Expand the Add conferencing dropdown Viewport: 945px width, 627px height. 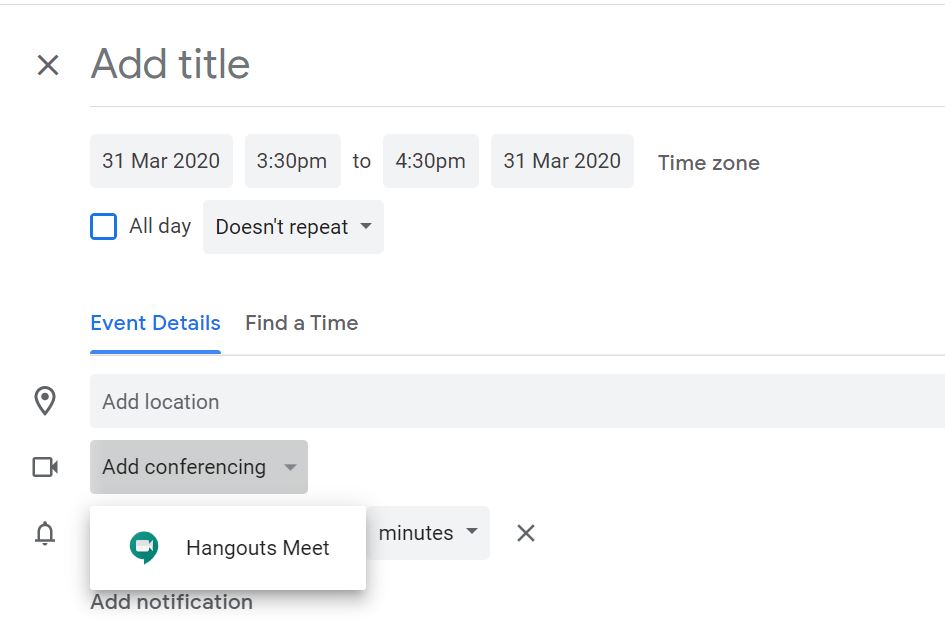[x=199, y=467]
